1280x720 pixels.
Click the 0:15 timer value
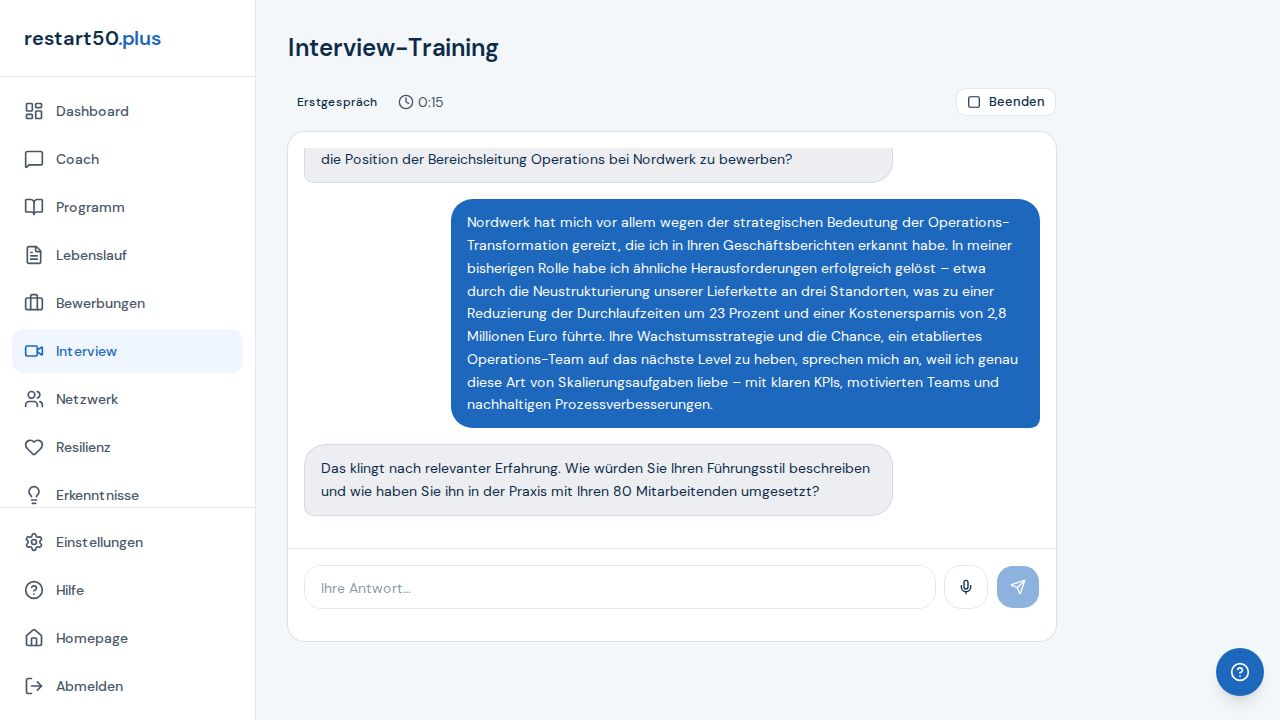point(431,102)
